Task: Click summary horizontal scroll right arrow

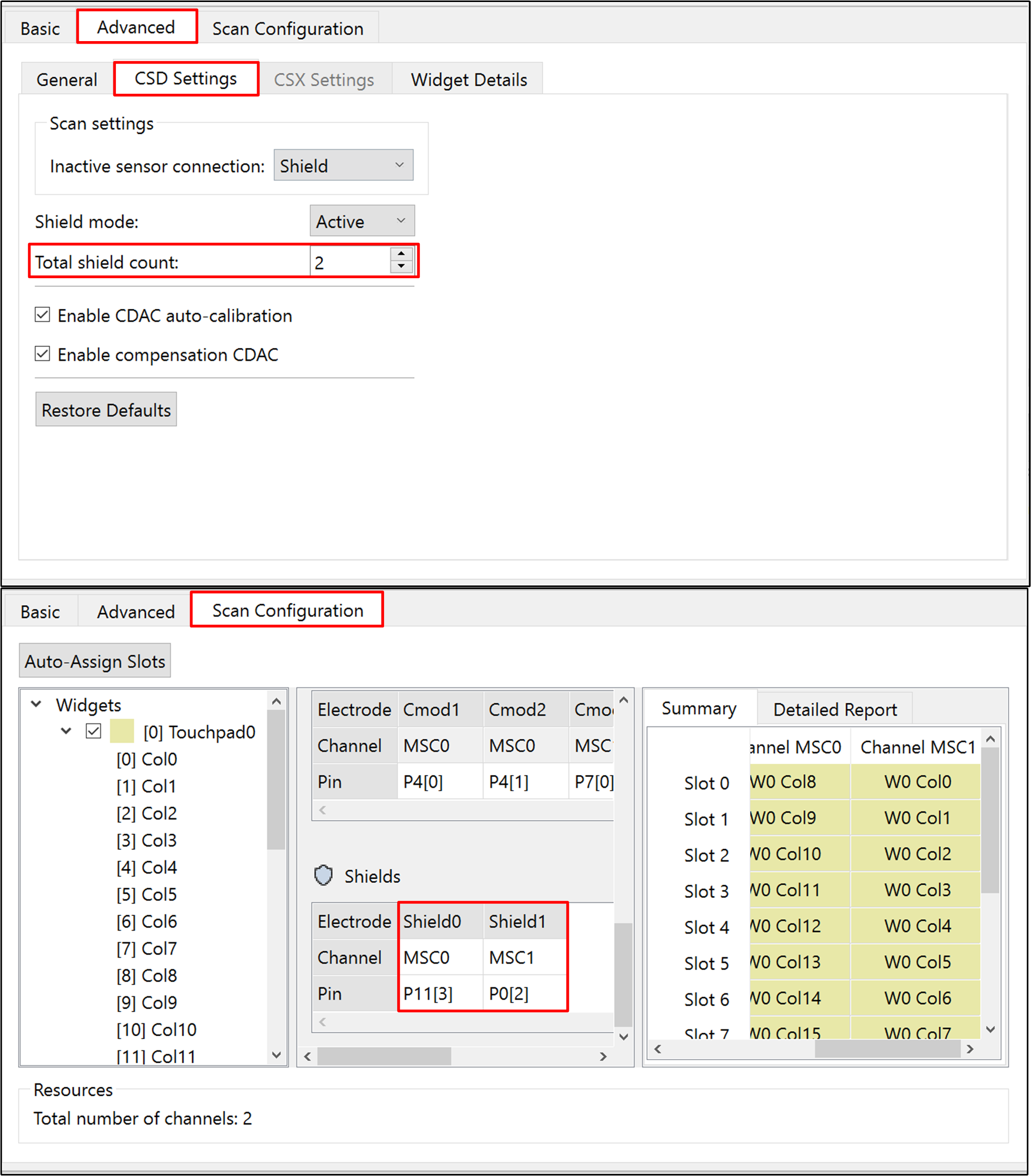Action: tap(970, 1048)
